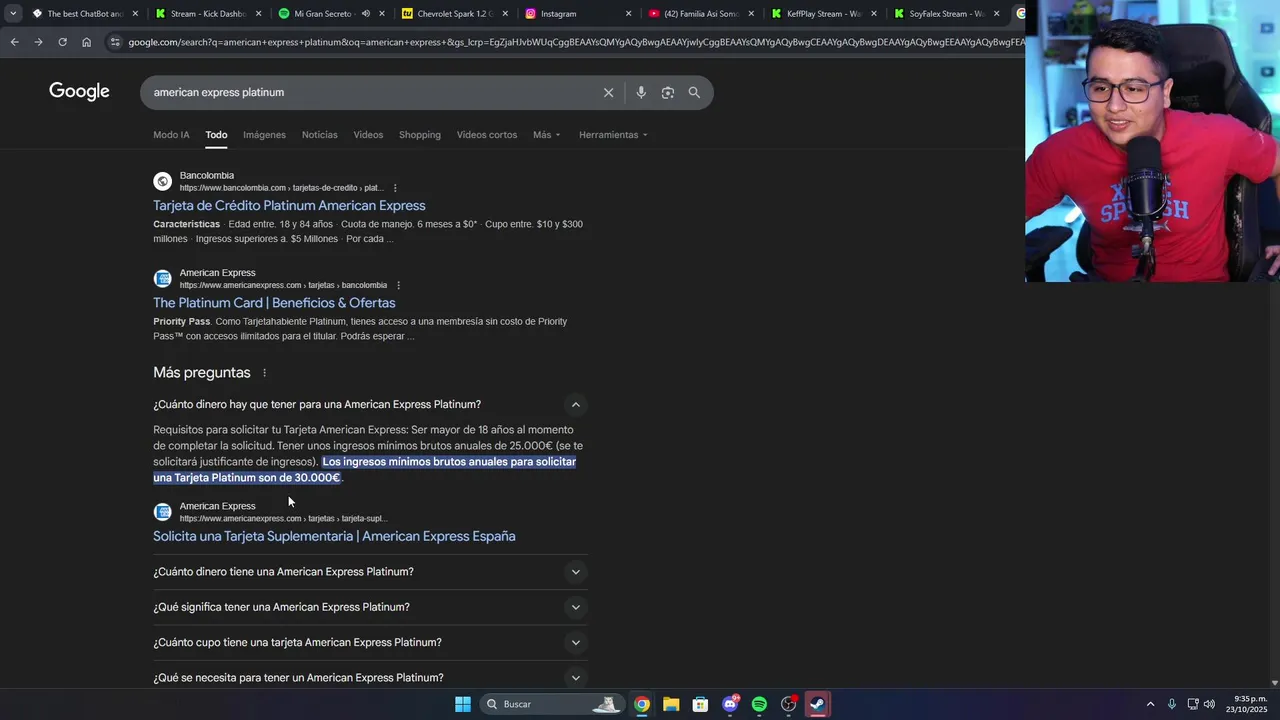Open File Explorer from the taskbar
The width and height of the screenshot is (1280, 720).
671,704
